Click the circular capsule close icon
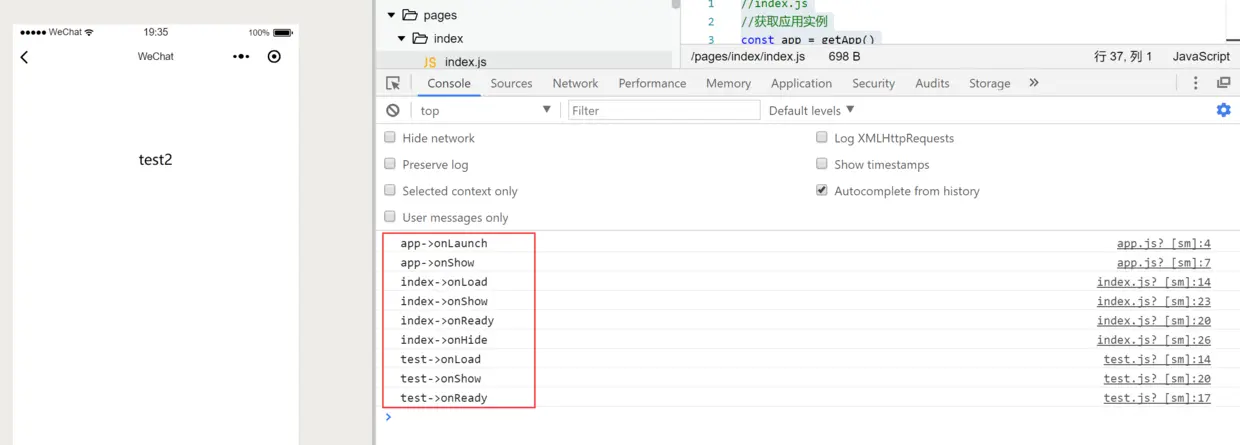Image resolution: width=1240 pixels, height=445 pixels. pyautogui.click(x=274, y=57)
